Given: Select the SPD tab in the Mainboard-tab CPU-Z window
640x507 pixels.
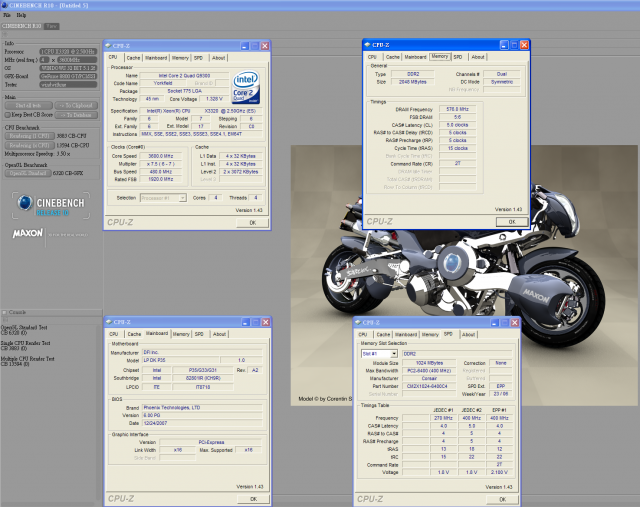Looking at the screenshot, I should (199, 334).
